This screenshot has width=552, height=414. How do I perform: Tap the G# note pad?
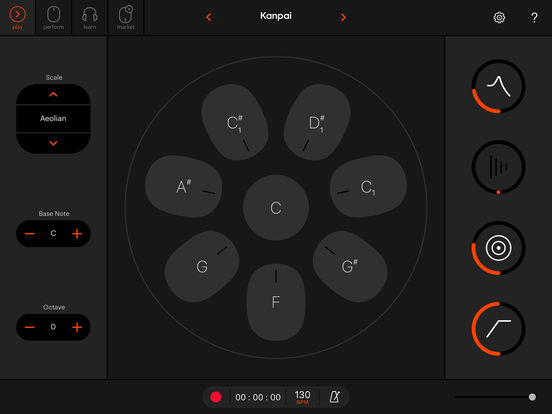pos(350,266)
